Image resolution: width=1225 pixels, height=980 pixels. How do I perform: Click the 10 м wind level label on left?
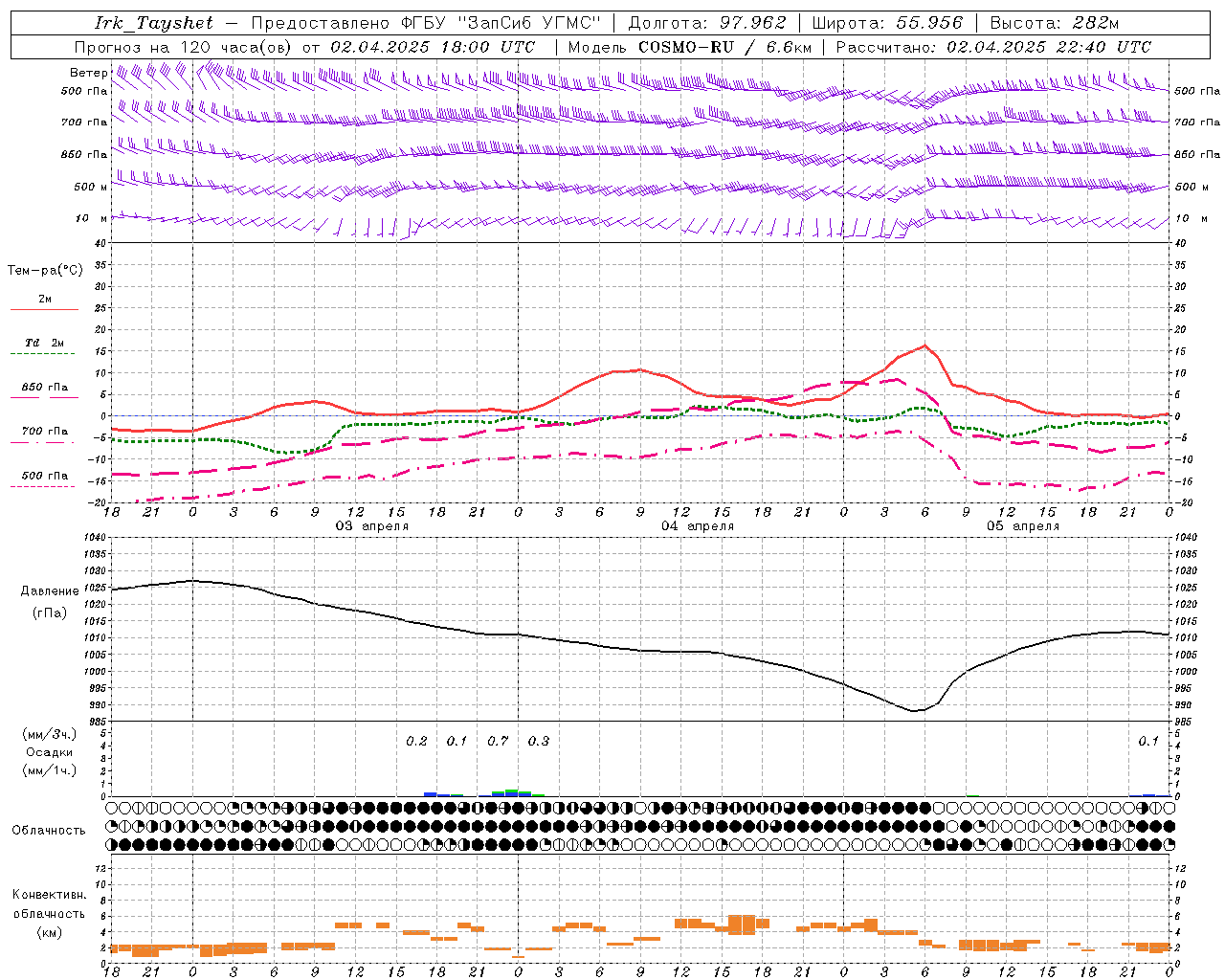[x=92, y=218]
